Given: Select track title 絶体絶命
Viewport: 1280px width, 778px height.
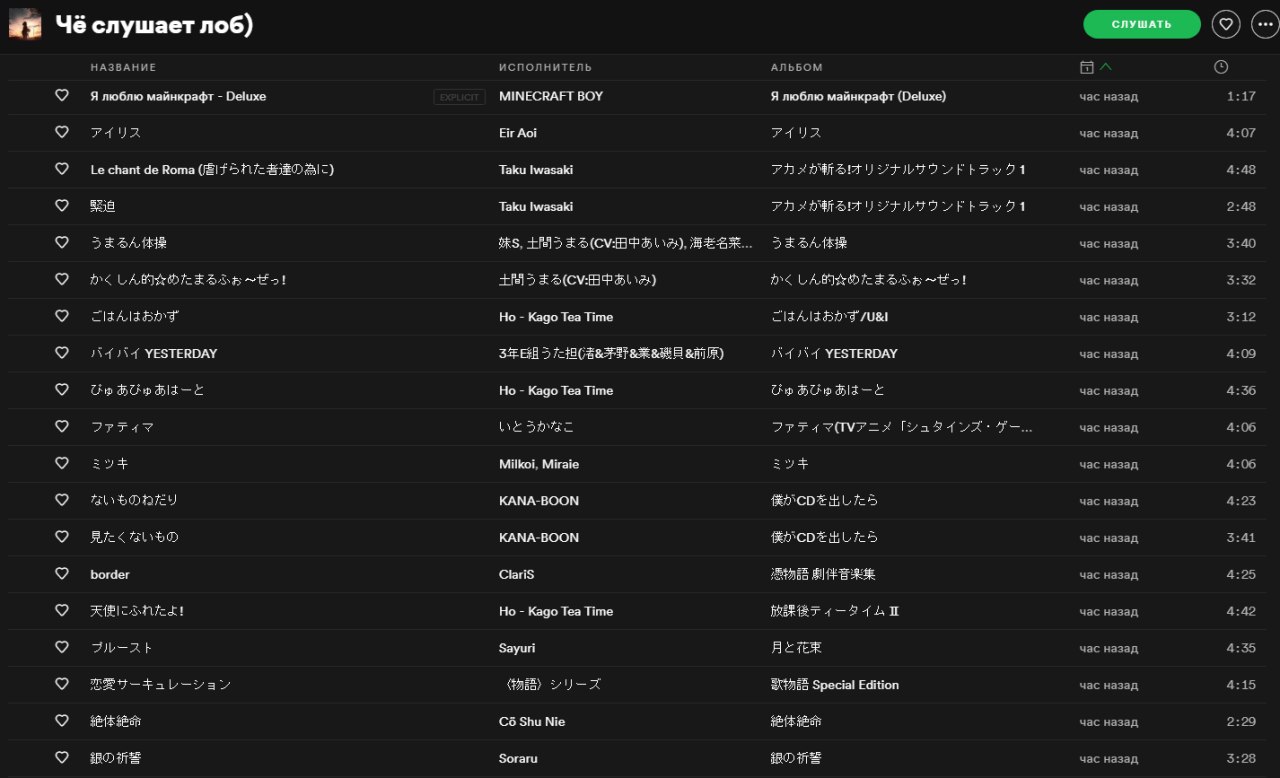Looking at the screenshot, I should (116, 721).
